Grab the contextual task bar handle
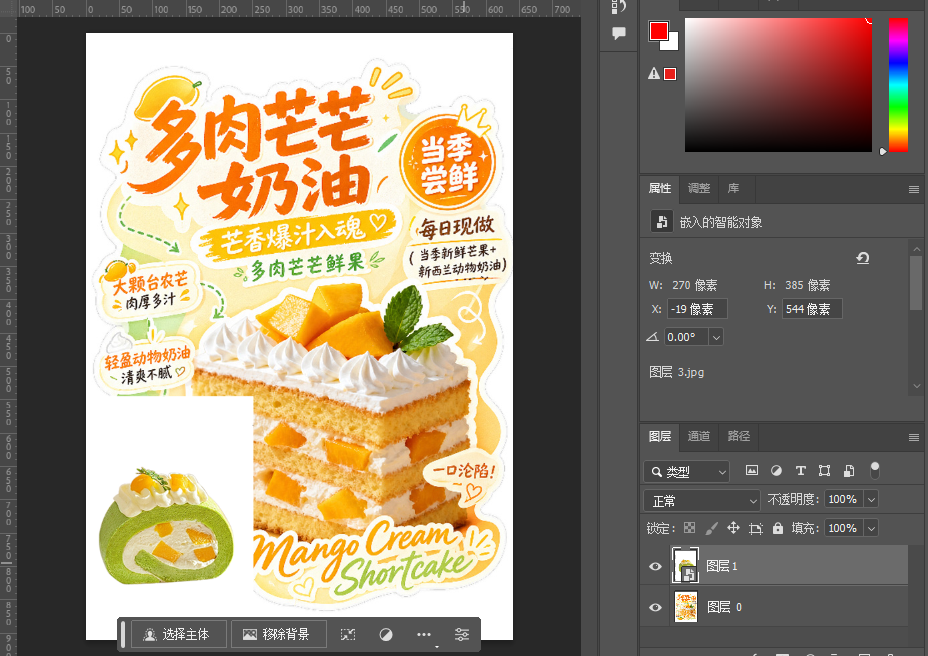The height and width of the screenshot is (656, 928). tap(123, 634)
